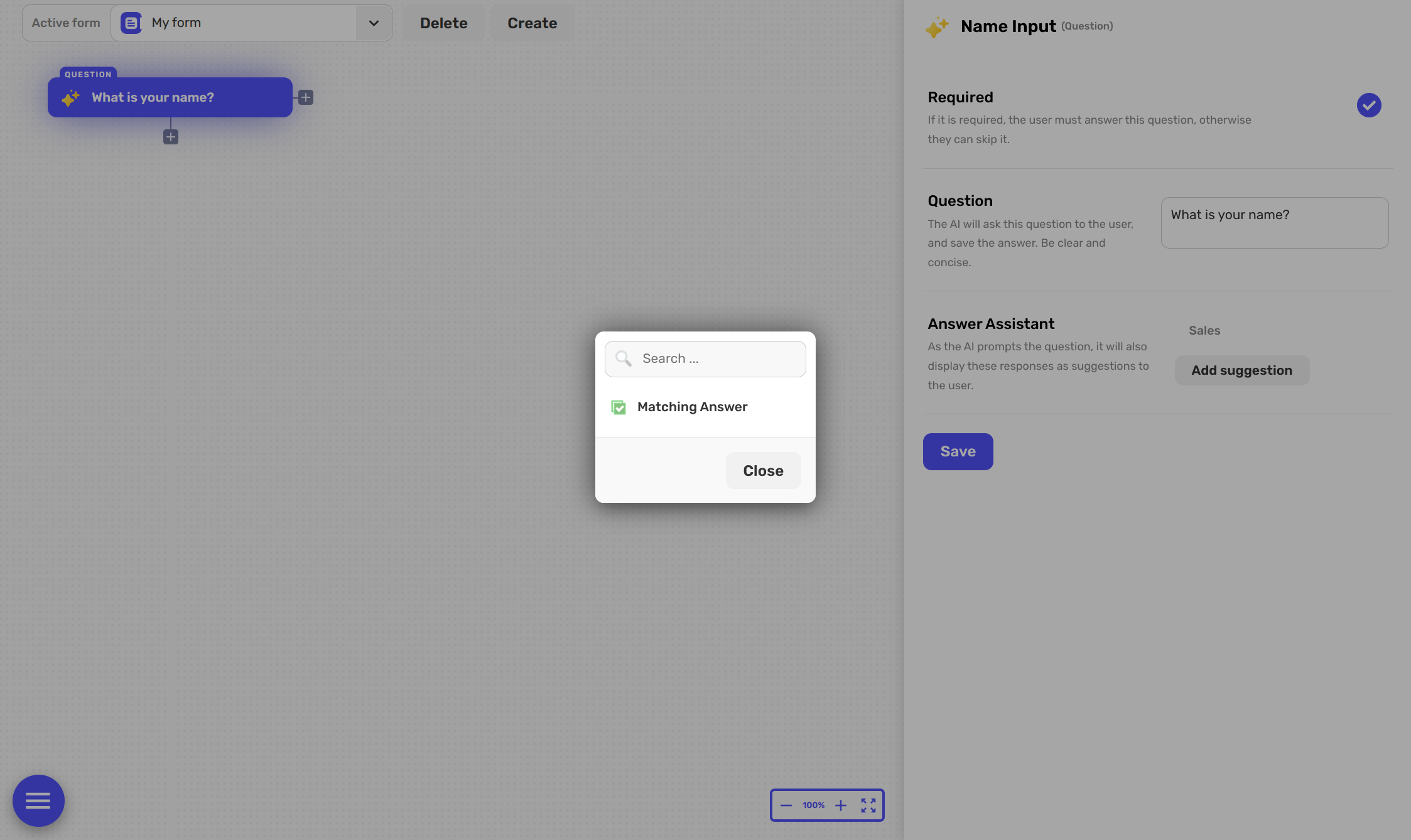Click the Matching Answer checkbox icon
Screen dimensions: 1411x840
point(619,407)
